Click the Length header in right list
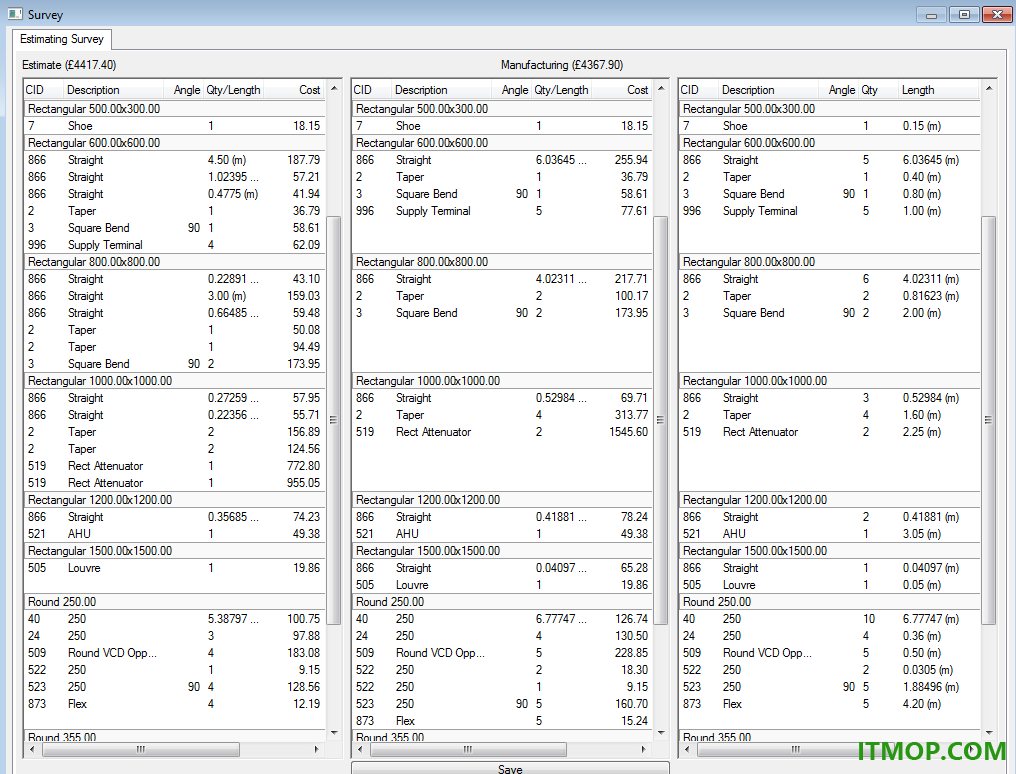 pyautogui.click(x=937, y=90)
